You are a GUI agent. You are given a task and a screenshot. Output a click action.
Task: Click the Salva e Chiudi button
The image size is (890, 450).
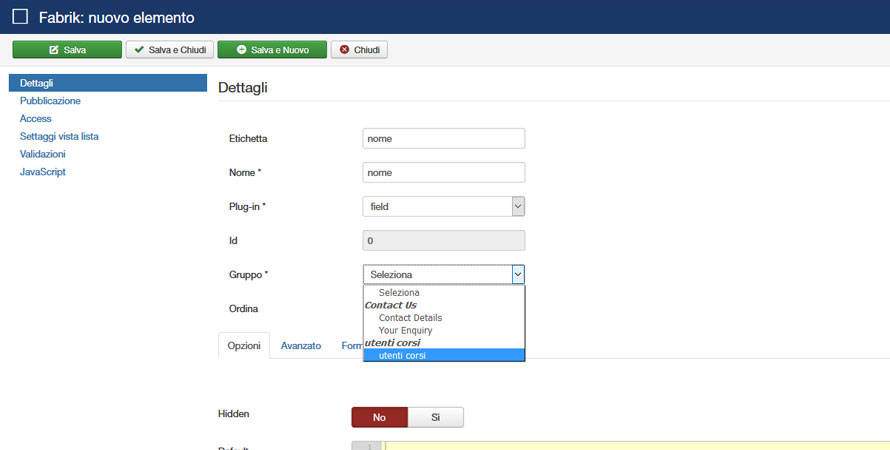[170, 49]
